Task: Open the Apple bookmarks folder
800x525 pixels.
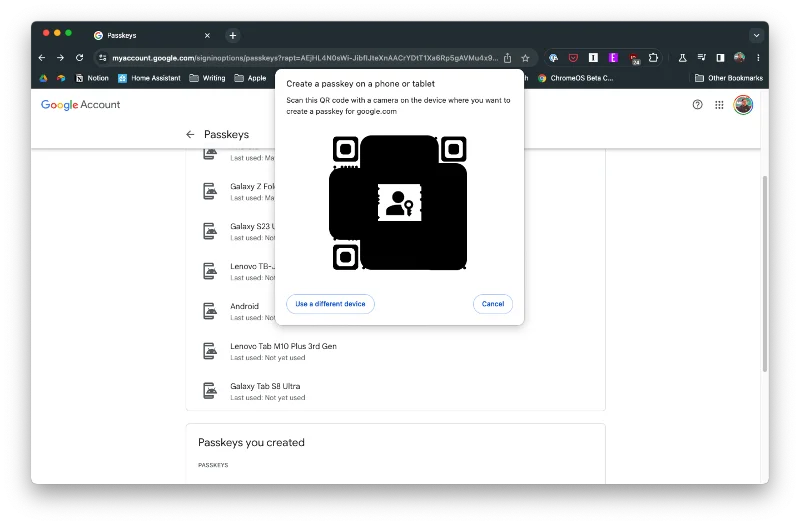Action: (x=250, y=78)
